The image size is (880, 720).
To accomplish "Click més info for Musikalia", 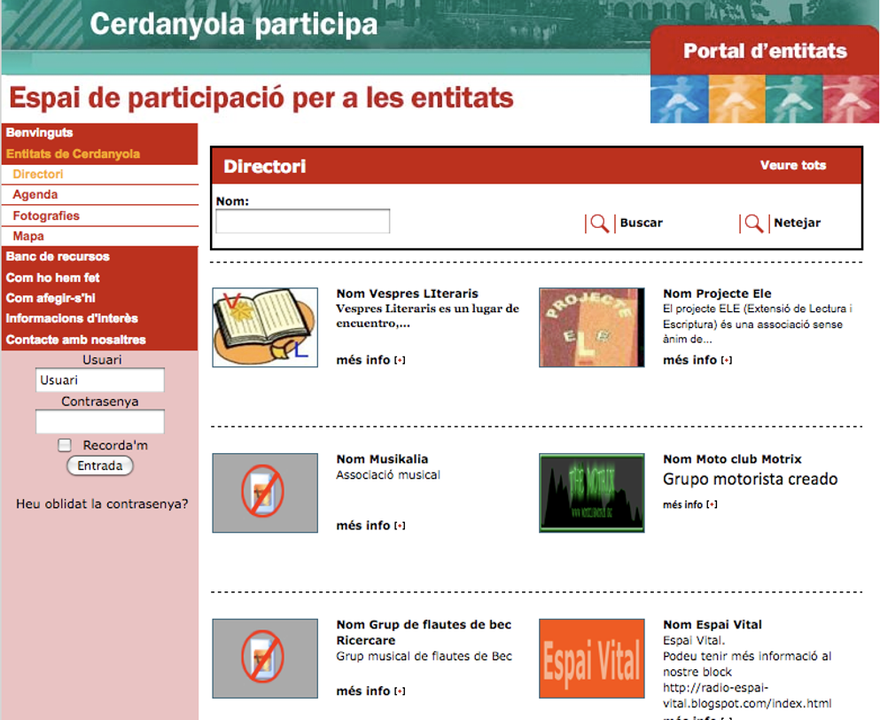I will point(363,526).
